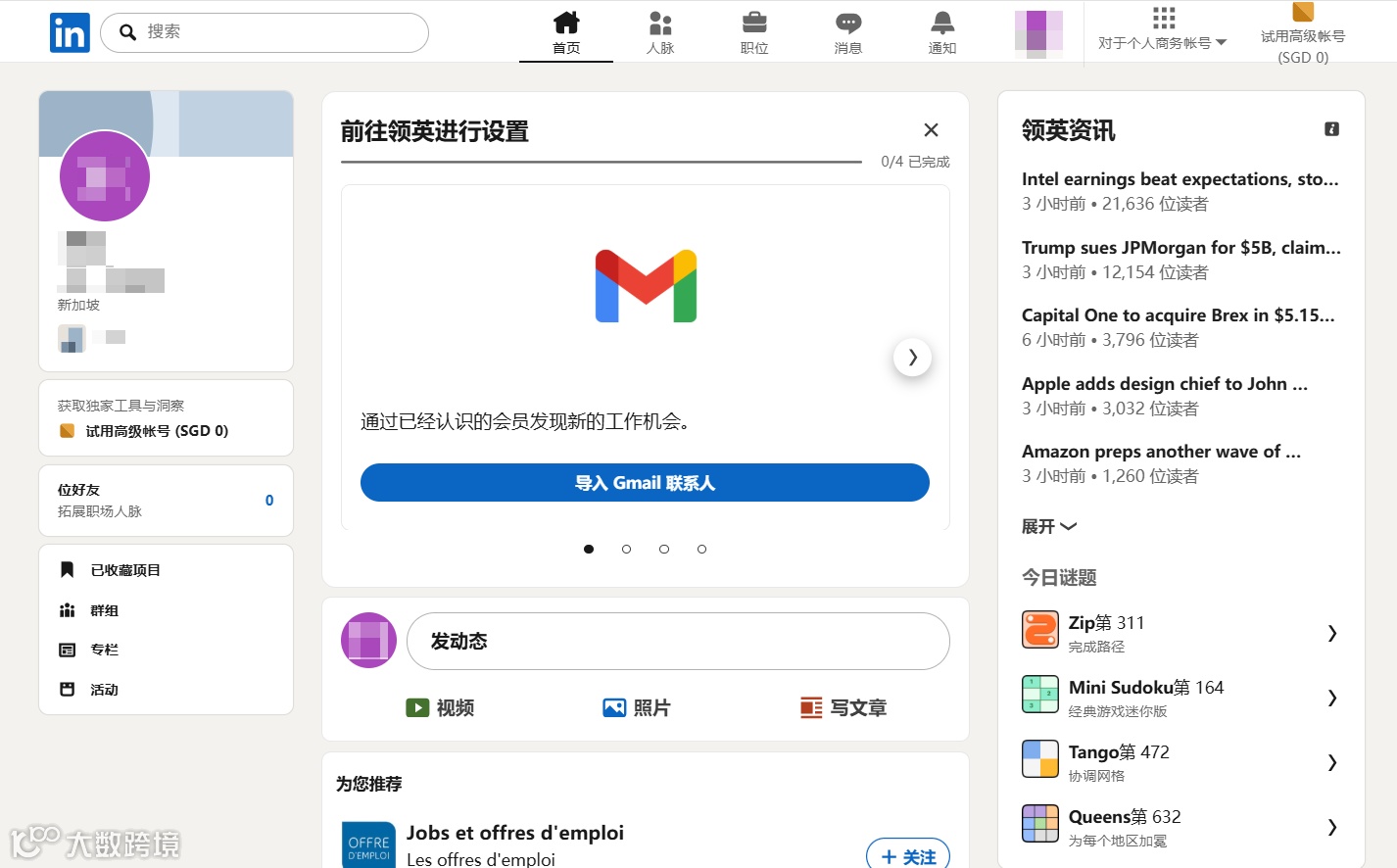Open Jobs et offres d'emploi page link
The height and width of the screenshot is (868, 1397).
[x=515, y=833]
